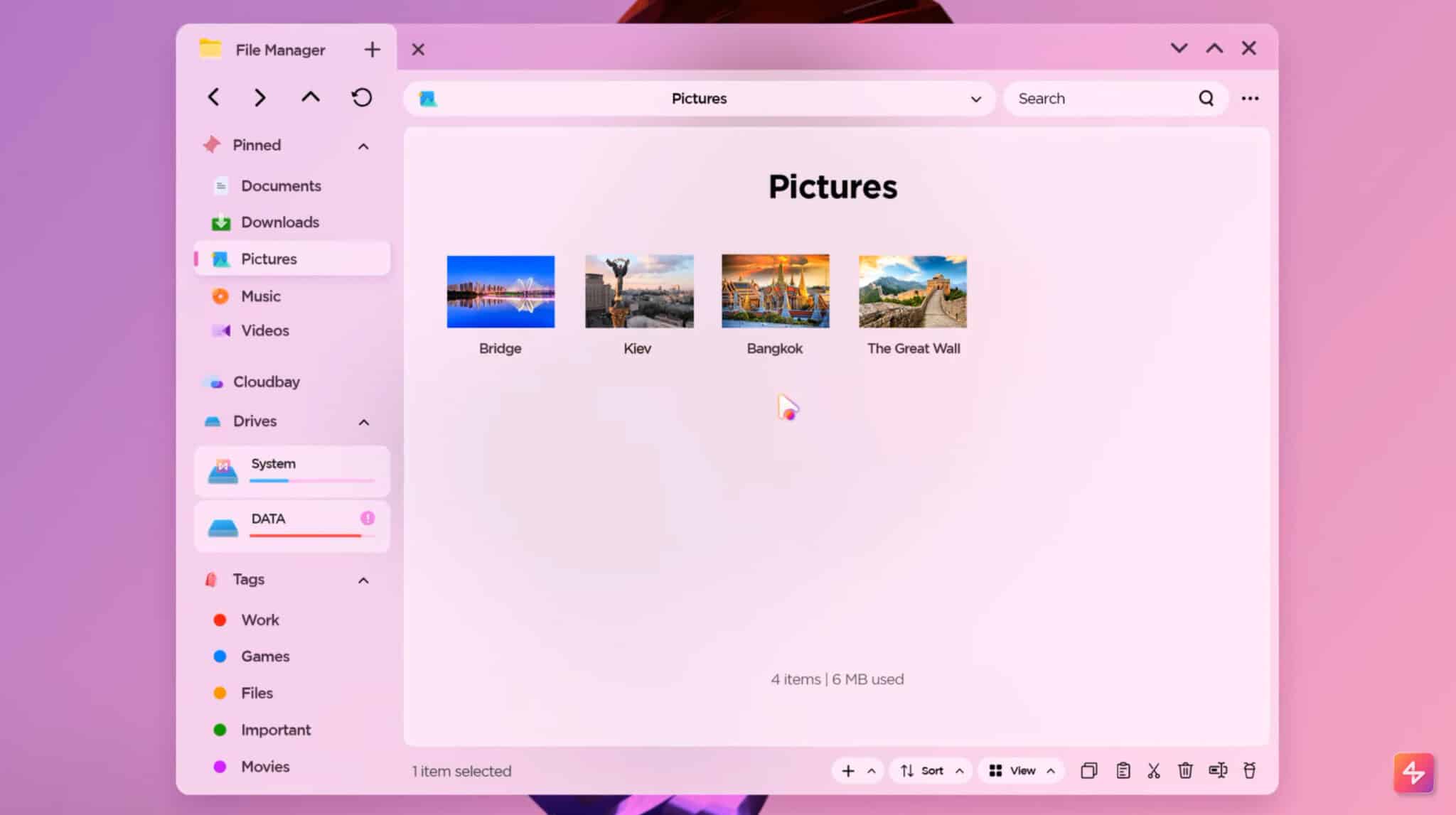Select the Copy icon in the bottom toolbar
The width and height of the screenshot is (1456, 815).
(1089, 770)
